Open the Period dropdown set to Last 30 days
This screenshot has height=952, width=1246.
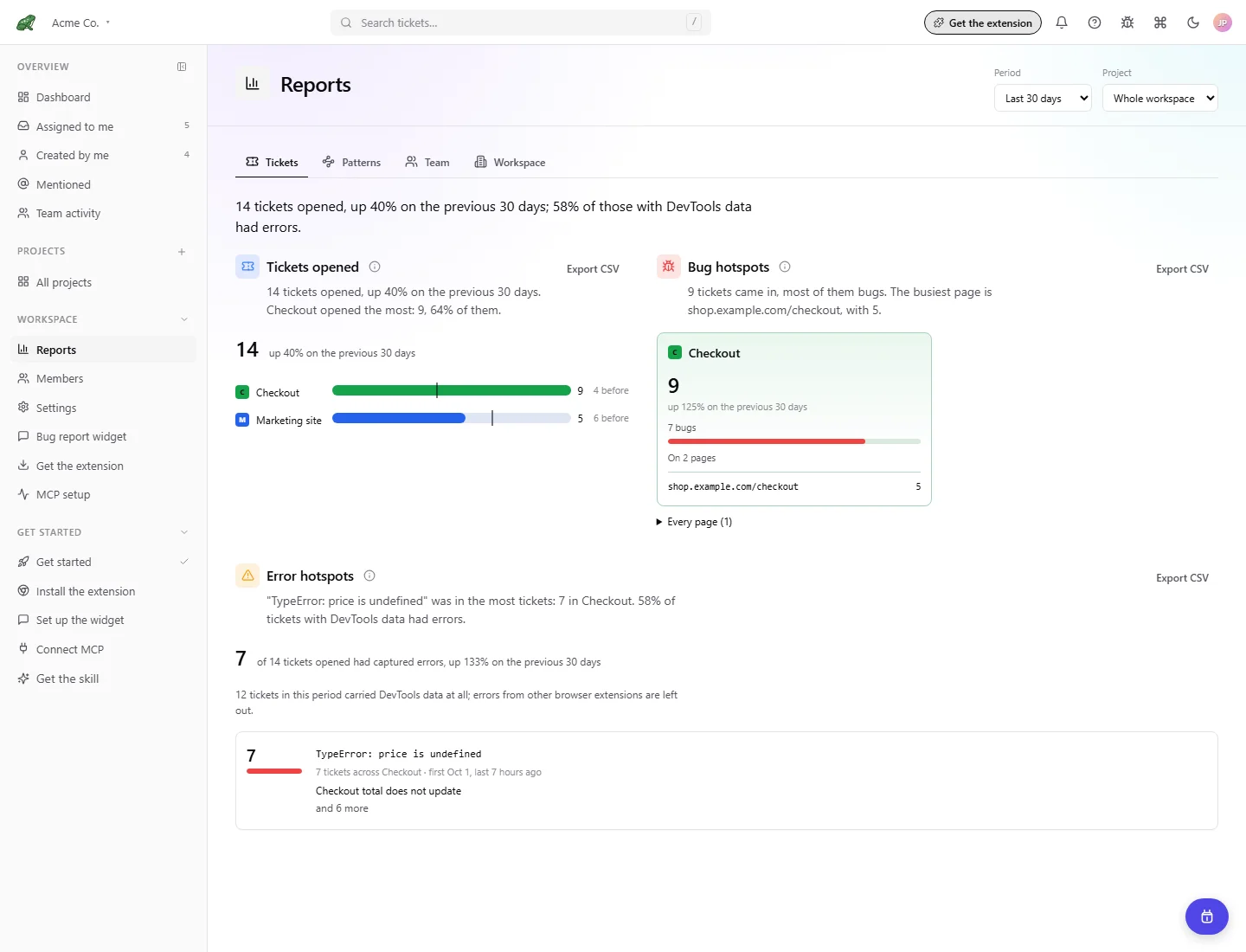[1043, 99]
